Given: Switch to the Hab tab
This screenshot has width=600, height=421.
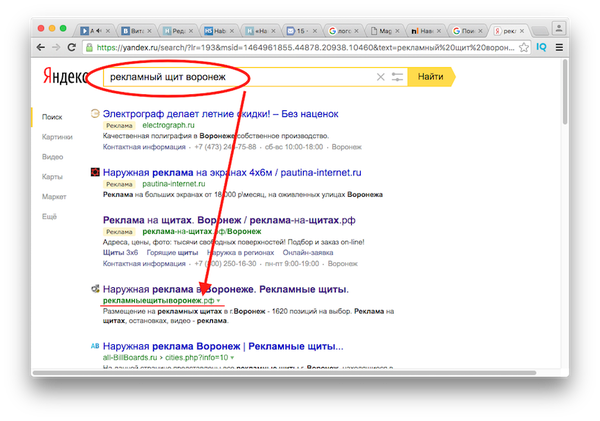Looking at the screenshot, I should tap(218, 31).
